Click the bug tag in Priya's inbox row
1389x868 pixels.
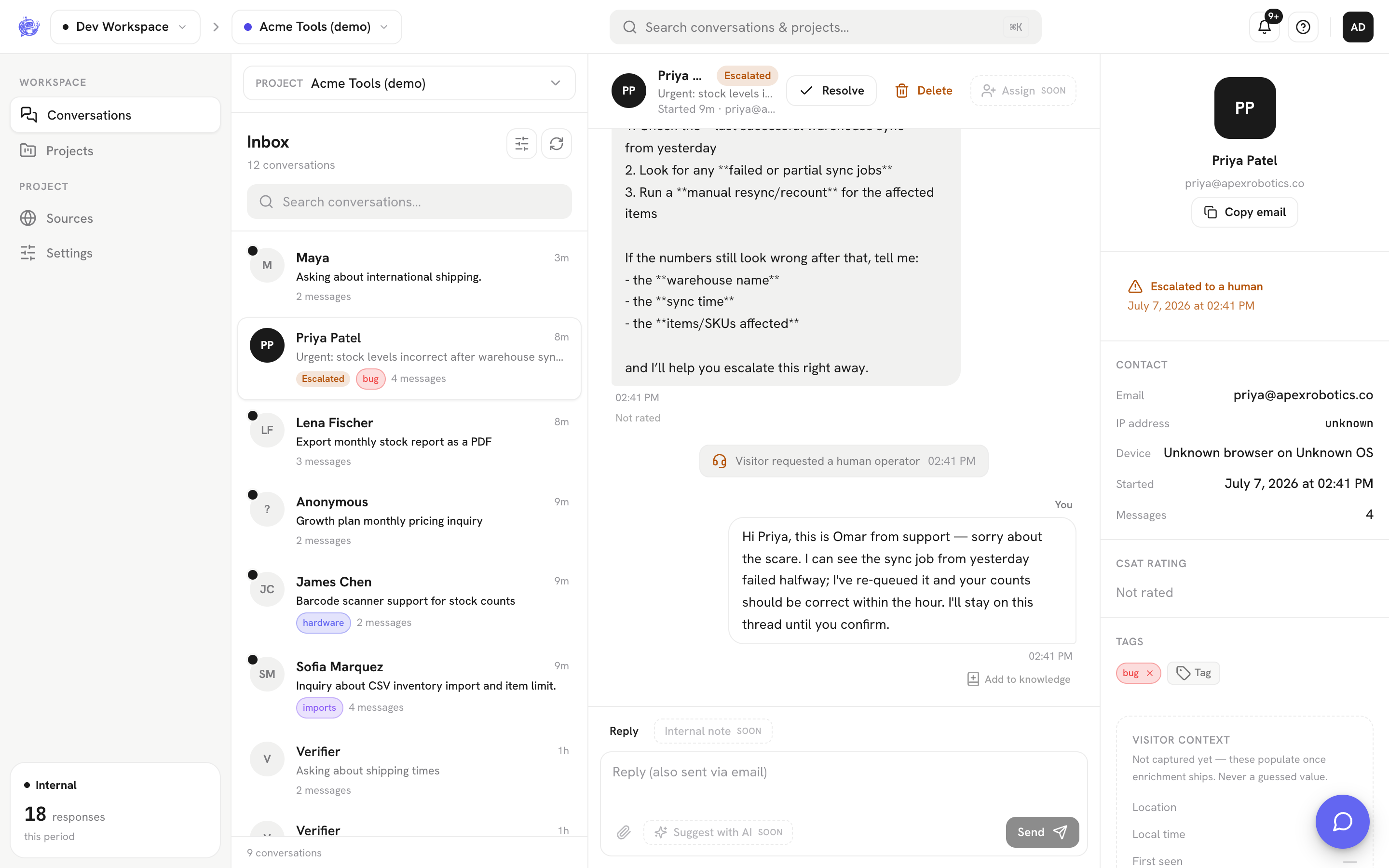click(370, 379)
